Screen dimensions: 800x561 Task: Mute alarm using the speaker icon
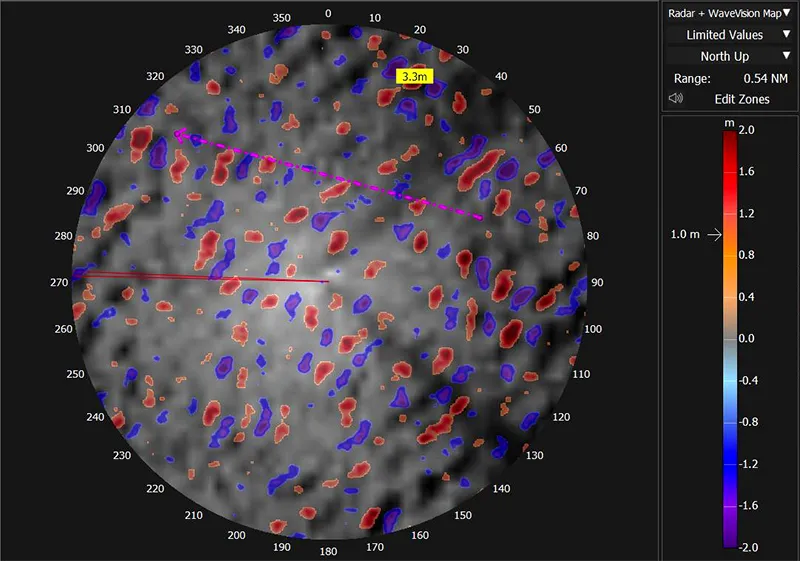(x=676, y=99)
